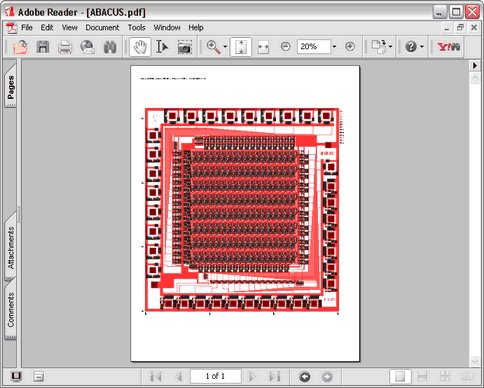Open the View menu
Image resolution: width=484 pixels, height=388 pixels.
coord(69,27)
